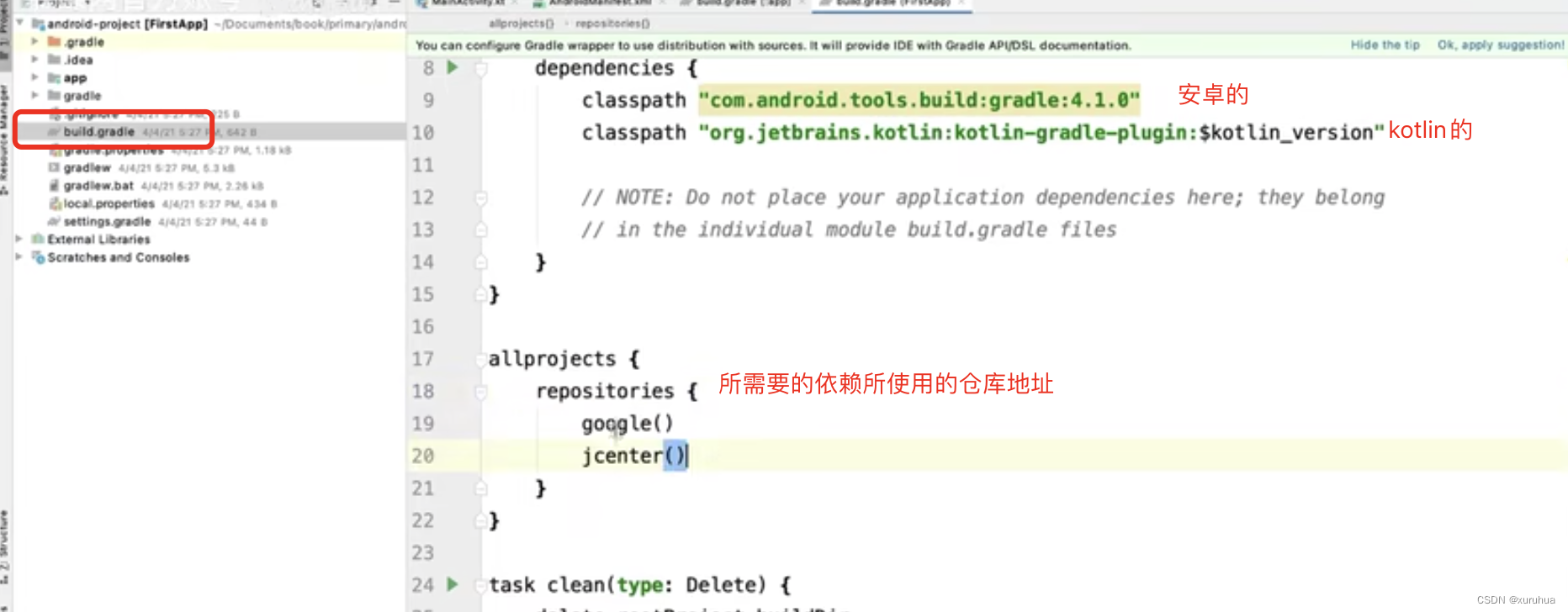Expand the Scratches and Consoles arrow

point(19,256)
